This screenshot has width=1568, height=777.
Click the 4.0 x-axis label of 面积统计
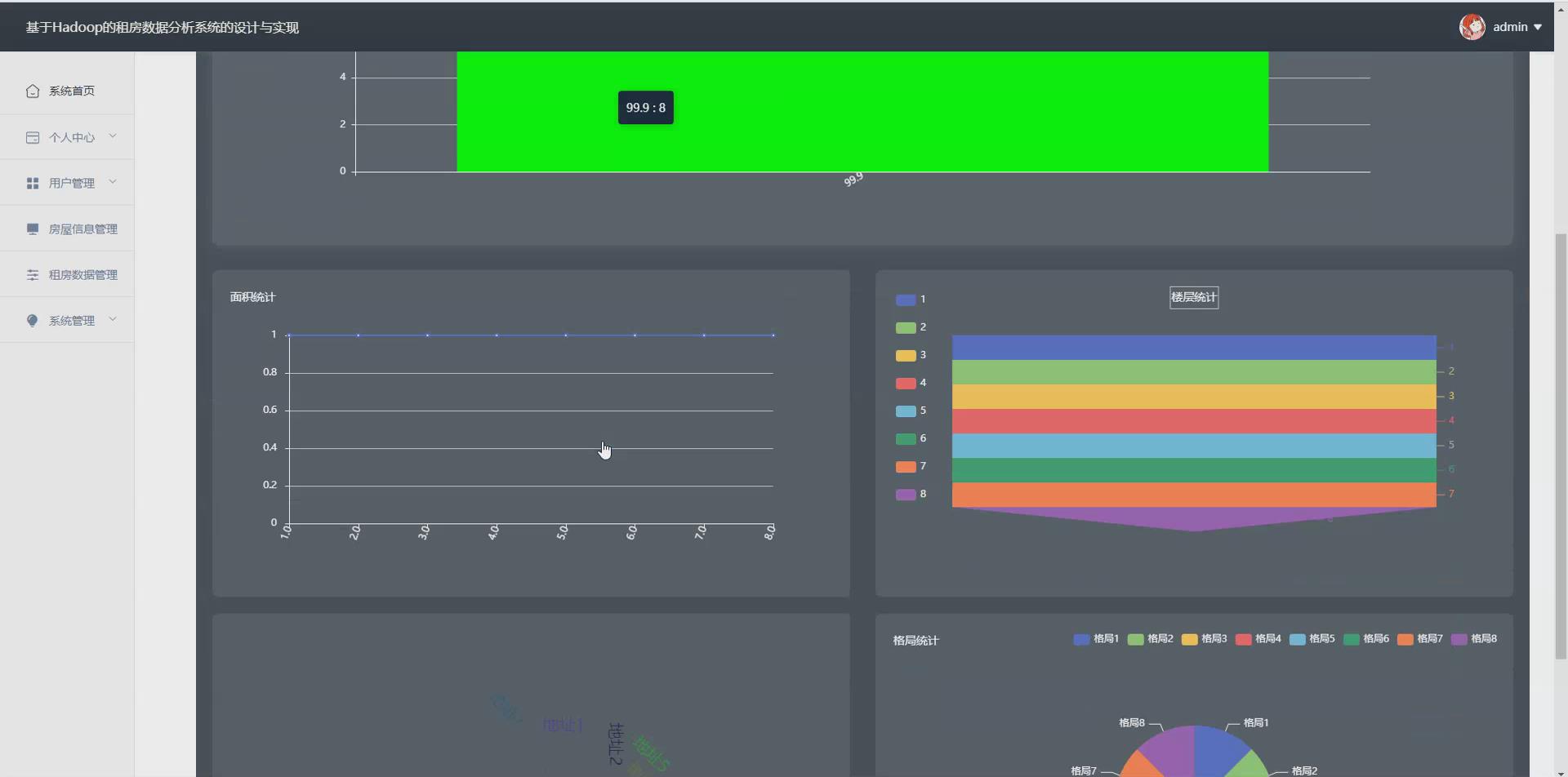[x=493, y=533]
